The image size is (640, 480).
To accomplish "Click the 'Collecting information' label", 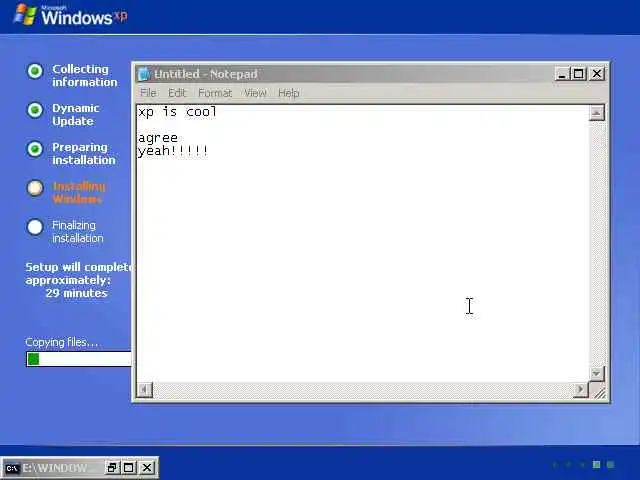I will tap(84, 76).
